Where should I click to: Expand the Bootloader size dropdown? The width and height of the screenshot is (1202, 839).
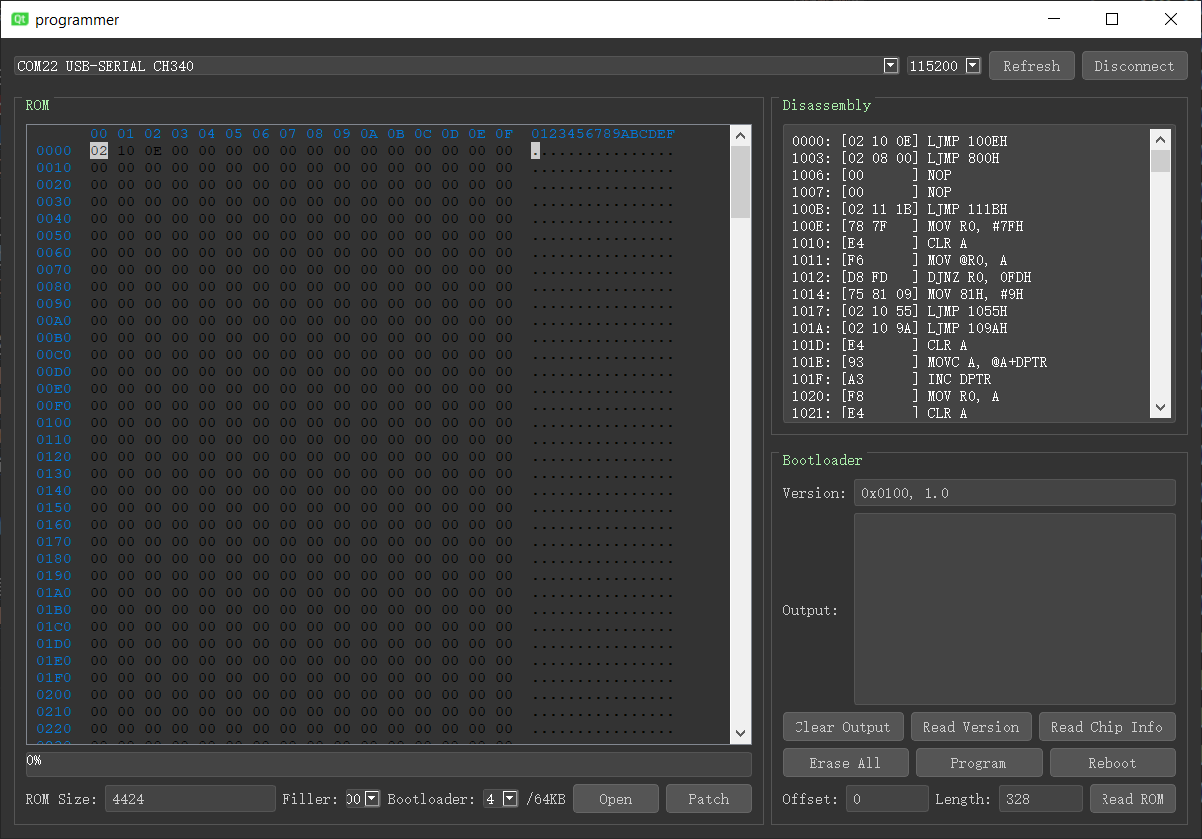[510, 798]
